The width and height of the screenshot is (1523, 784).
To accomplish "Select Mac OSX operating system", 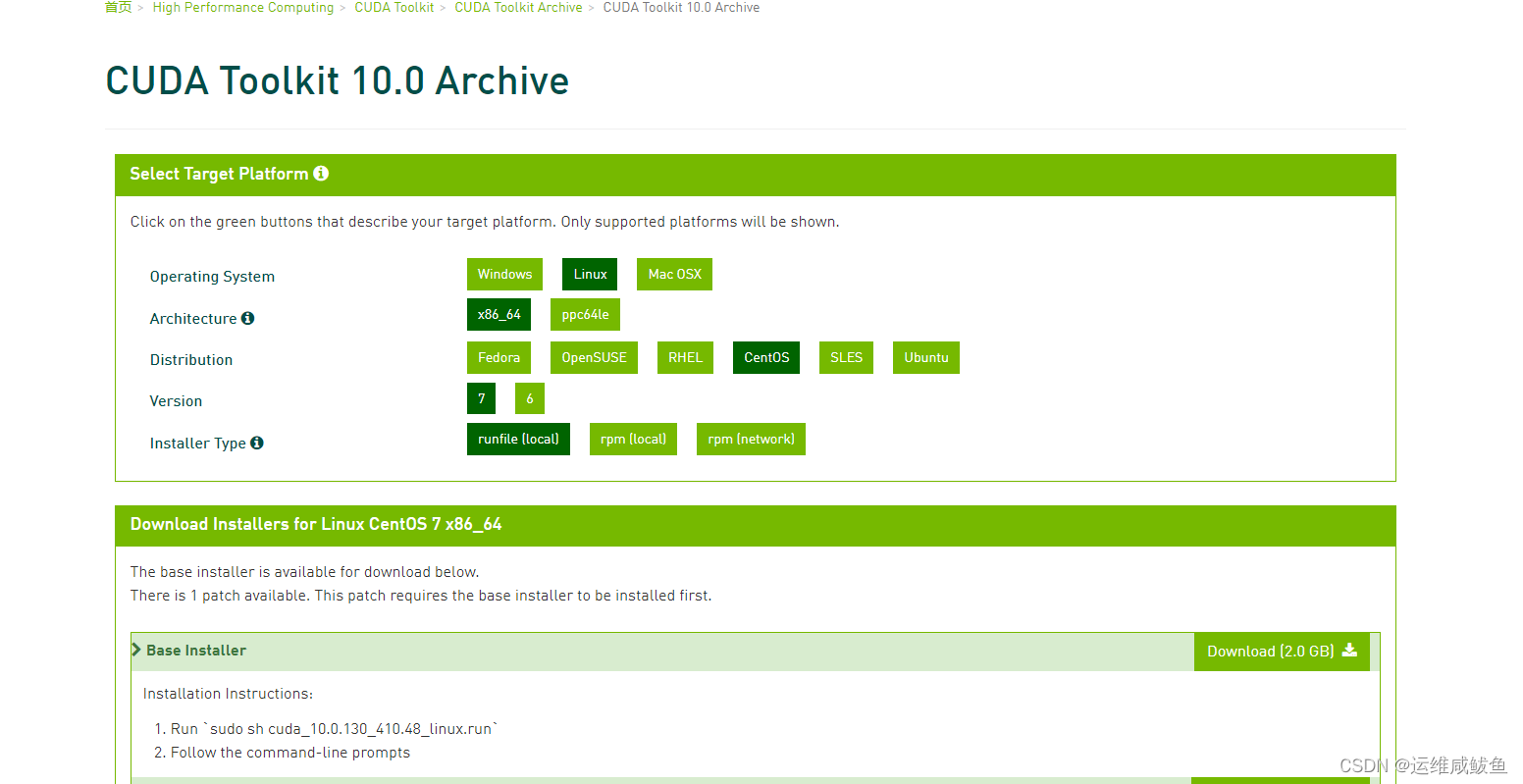I will click(x=674, y=275).
